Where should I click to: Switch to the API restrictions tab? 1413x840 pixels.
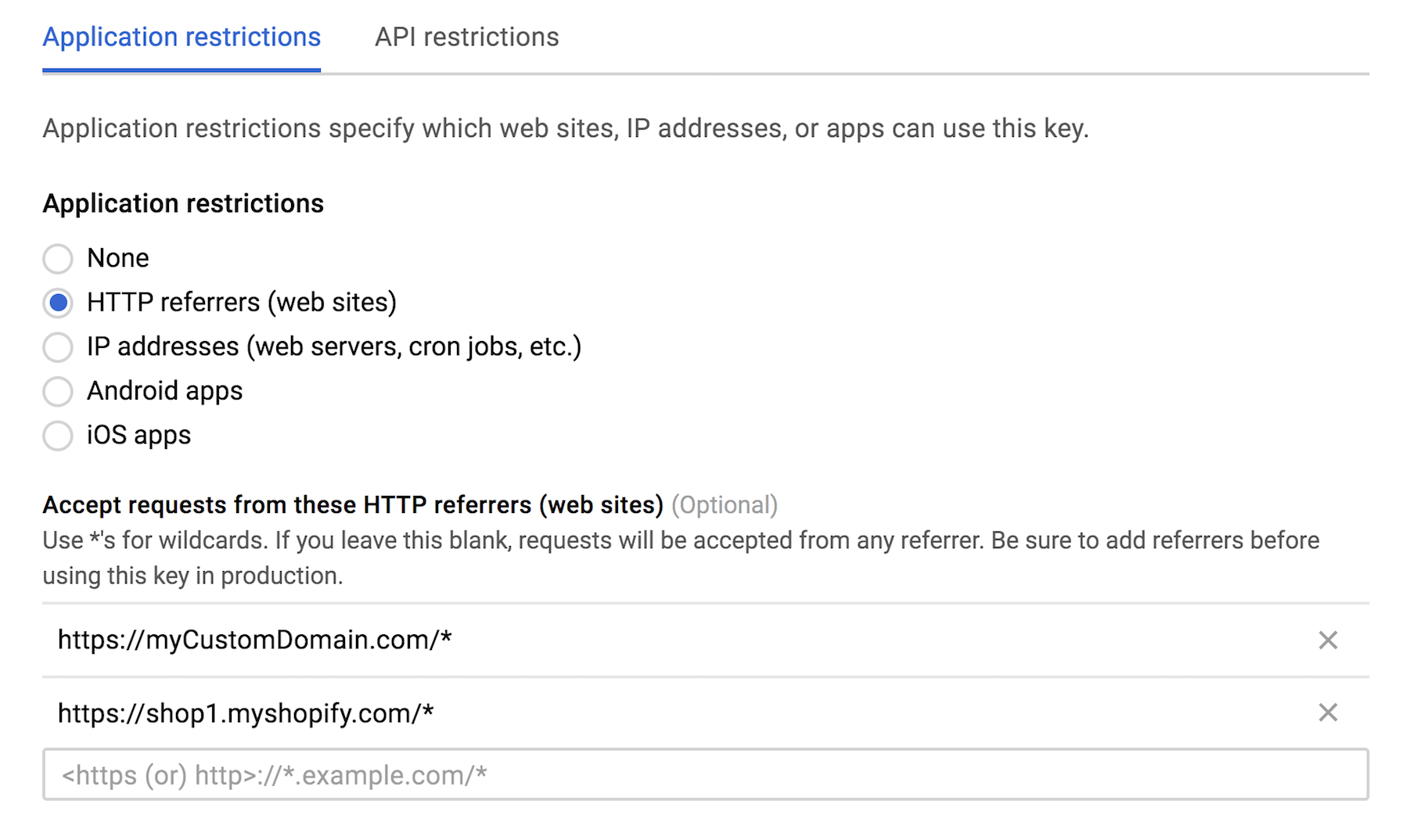(x=466, y=36)
